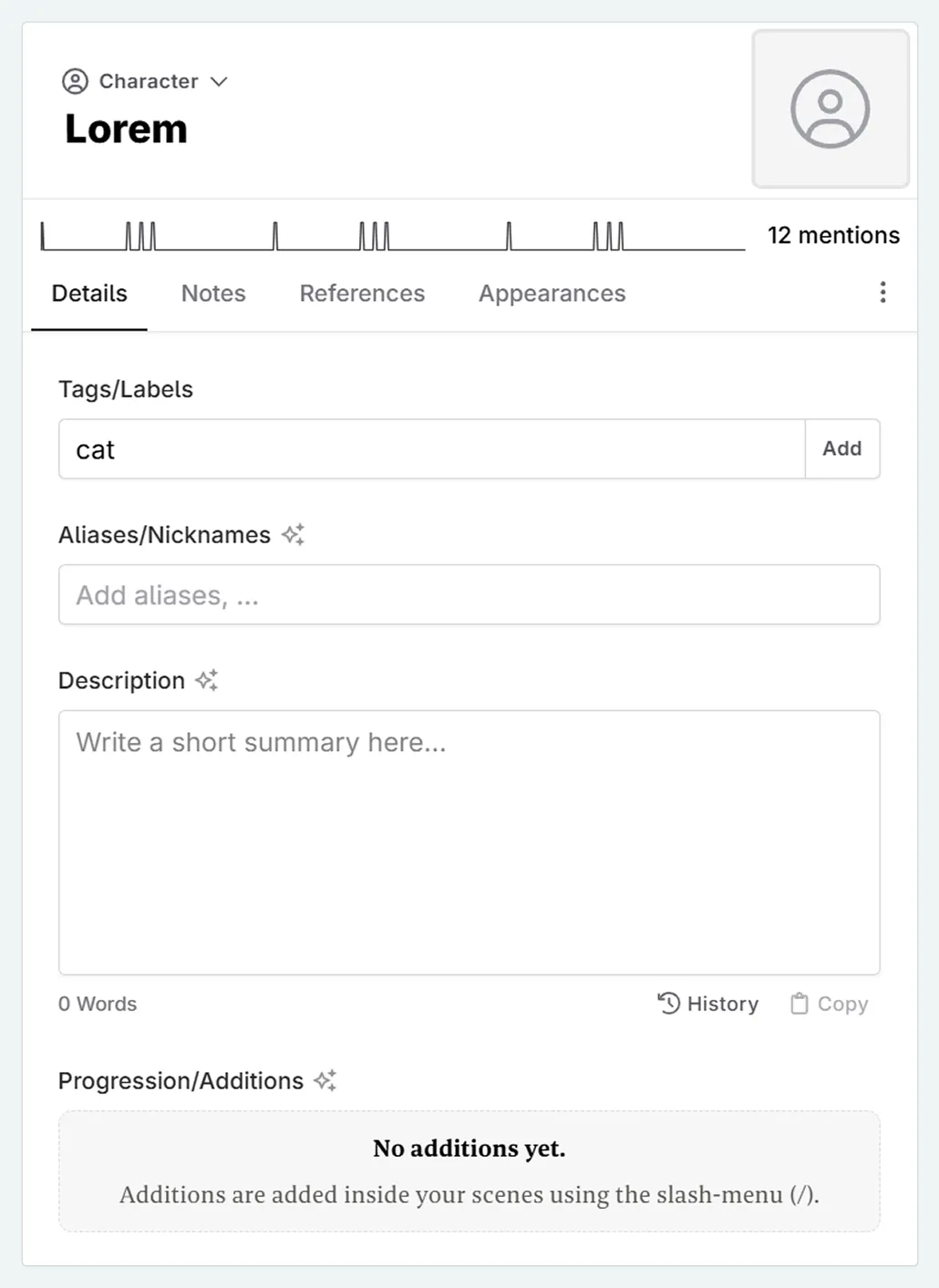Open the Appearances tab

pos(552,294)
